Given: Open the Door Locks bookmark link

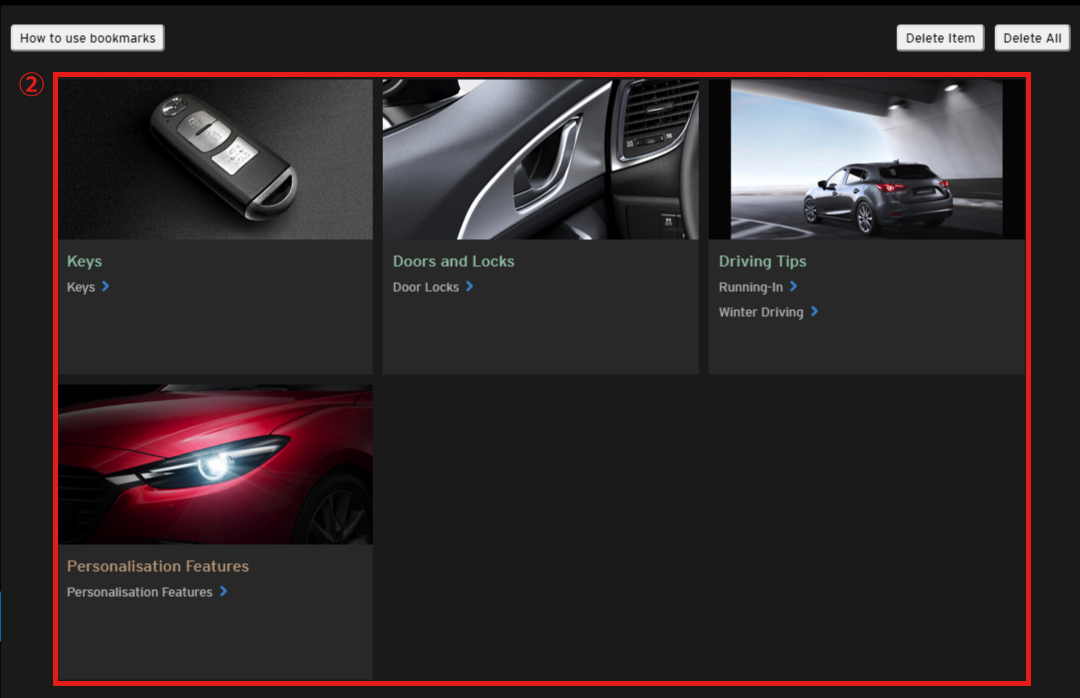Looking at the screenshot, I should pos(426,287).
